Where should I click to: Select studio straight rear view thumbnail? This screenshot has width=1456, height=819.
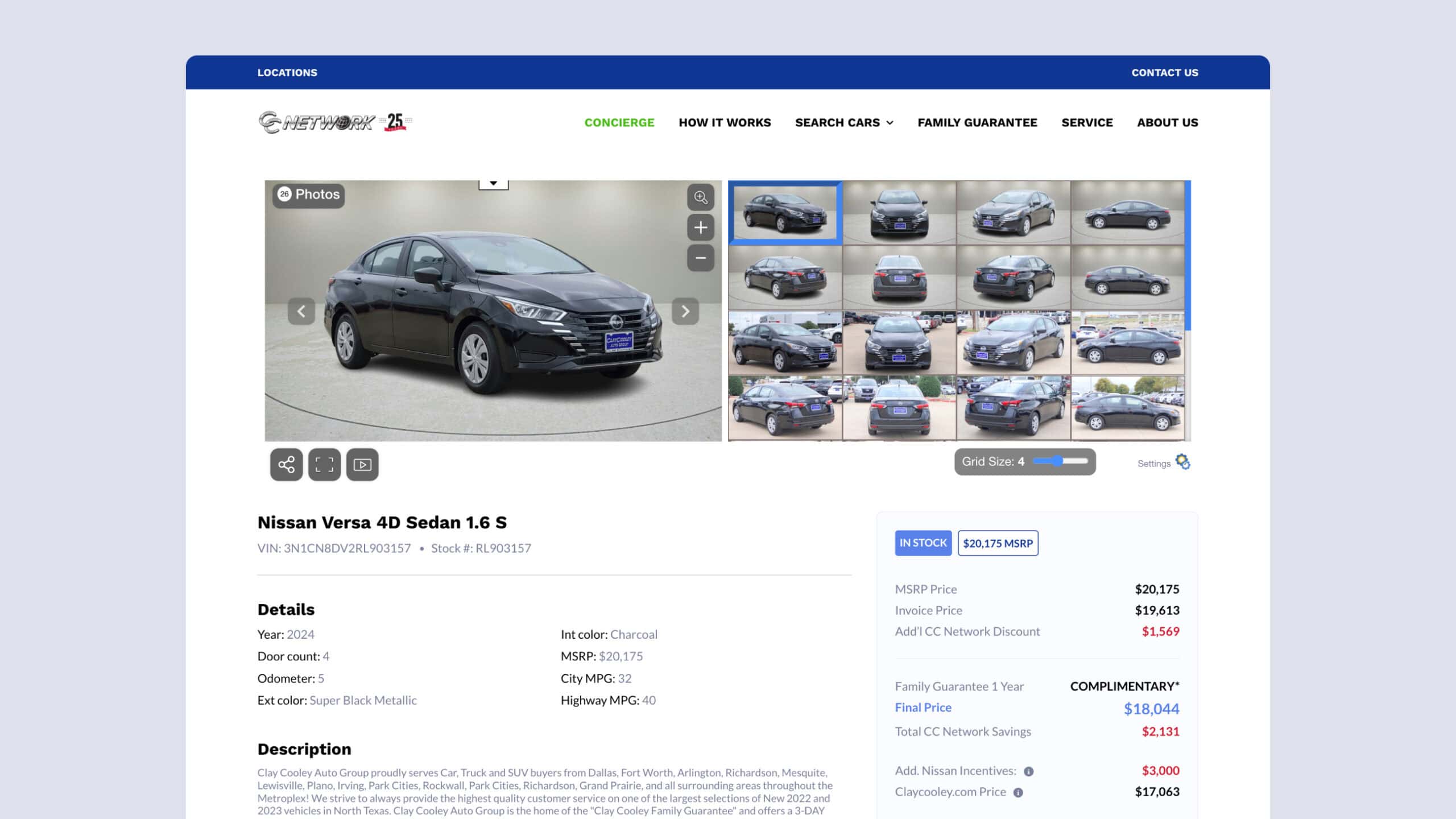click(x=899, y=278)
